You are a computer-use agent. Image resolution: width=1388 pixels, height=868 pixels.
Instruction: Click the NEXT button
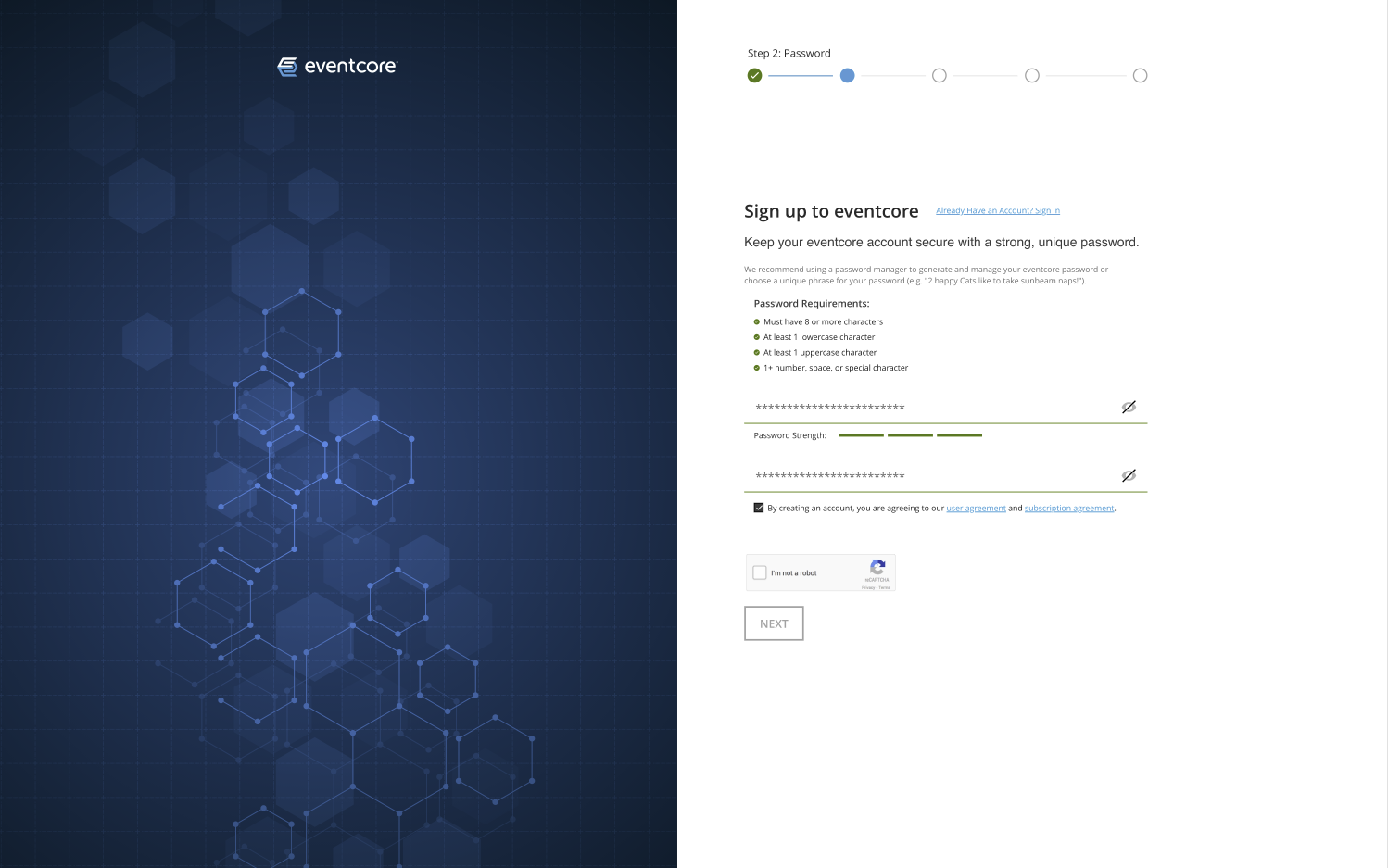(774, 623)
